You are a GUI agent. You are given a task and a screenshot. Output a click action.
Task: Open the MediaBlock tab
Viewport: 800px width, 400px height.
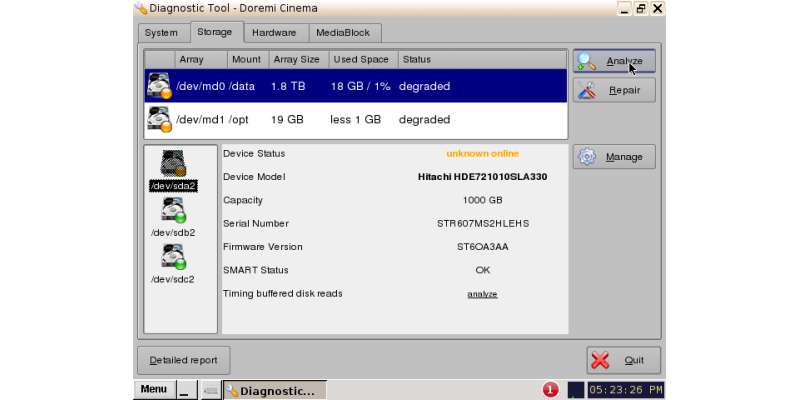343,33
